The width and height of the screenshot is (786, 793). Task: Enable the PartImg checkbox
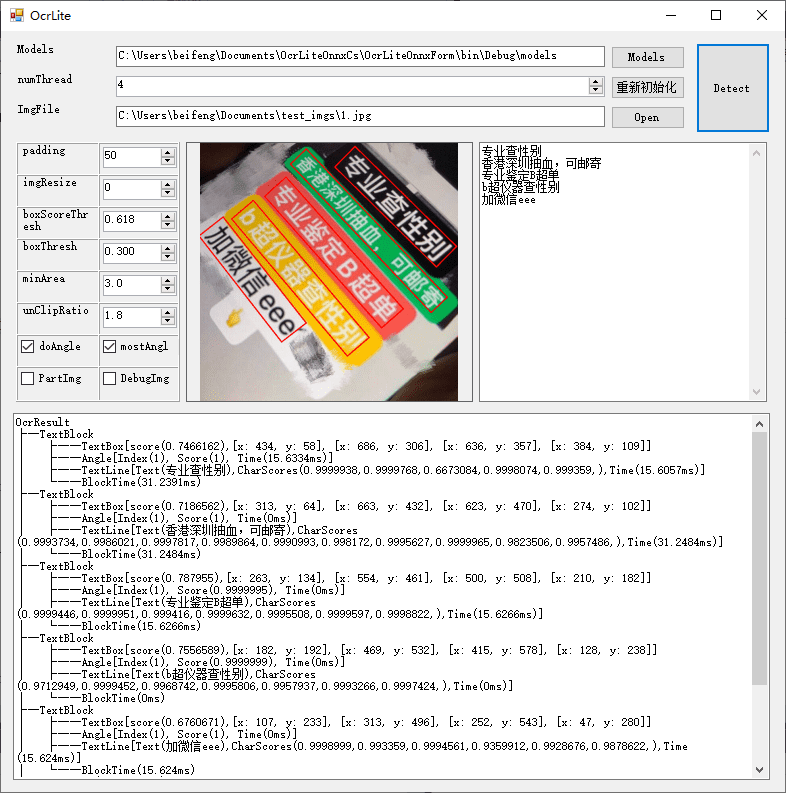click(28, 378)
